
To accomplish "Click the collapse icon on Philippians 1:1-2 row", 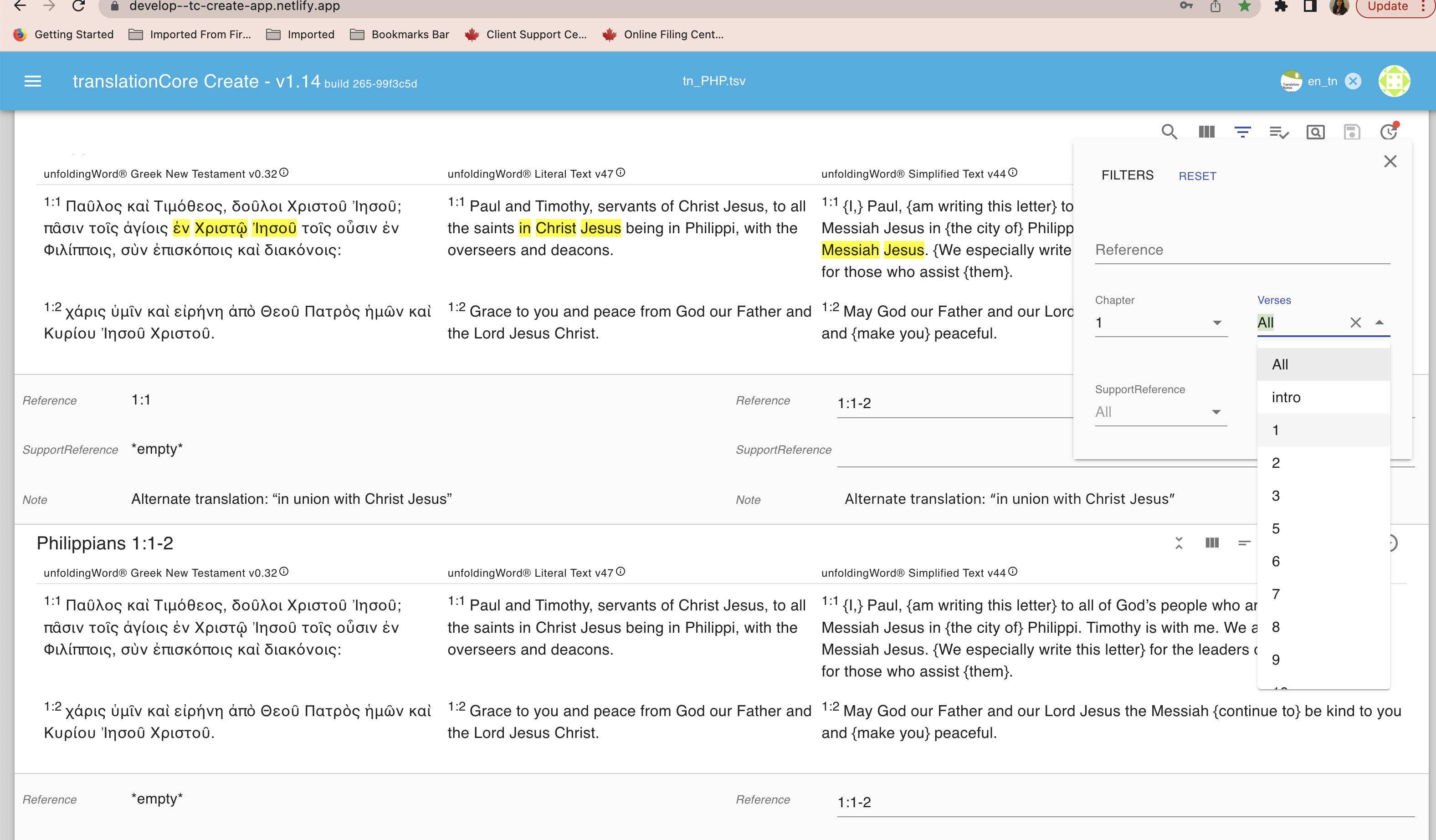I will coord(1179,543).
